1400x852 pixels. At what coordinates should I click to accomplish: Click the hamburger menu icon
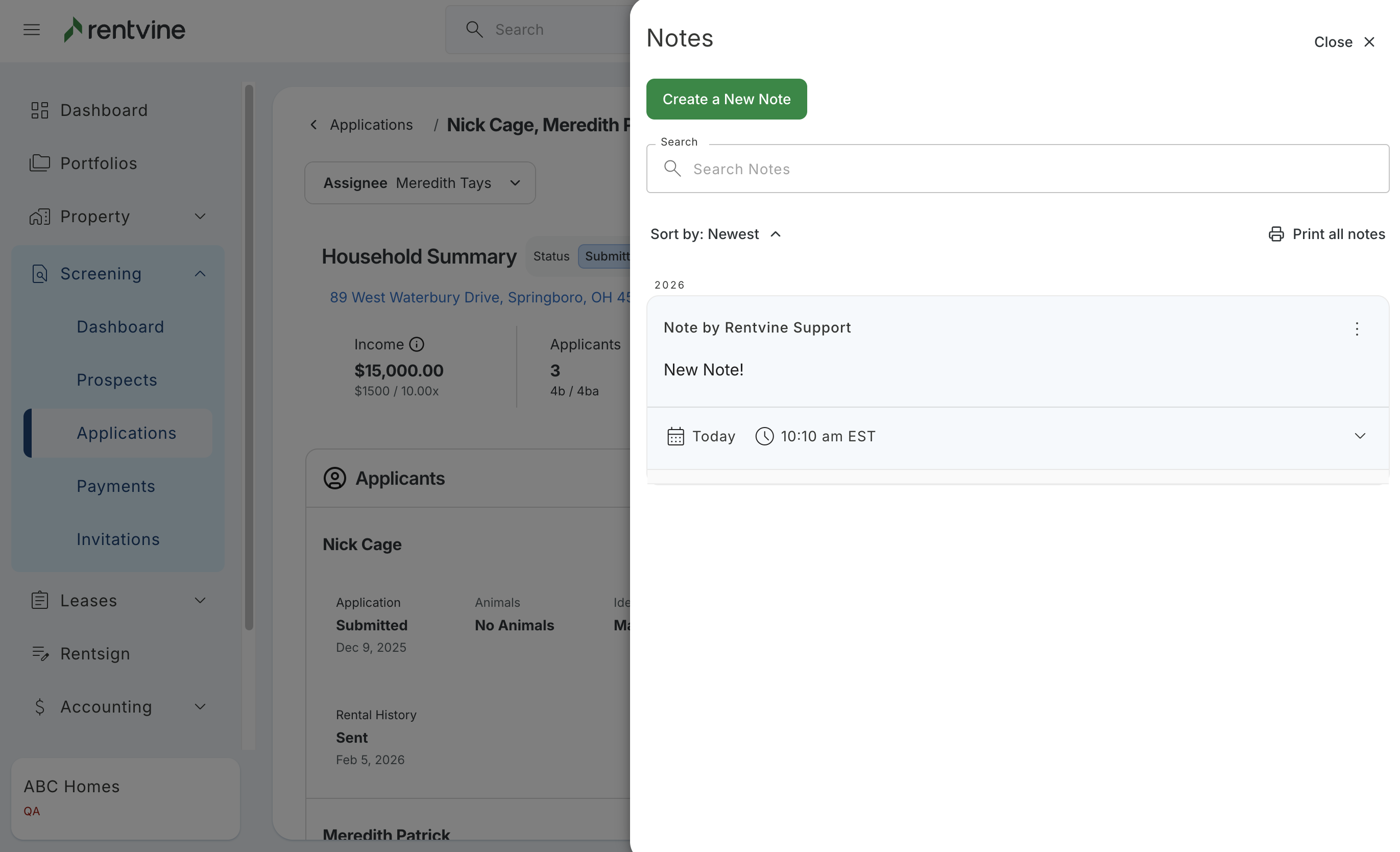click(x=32, y=30)
